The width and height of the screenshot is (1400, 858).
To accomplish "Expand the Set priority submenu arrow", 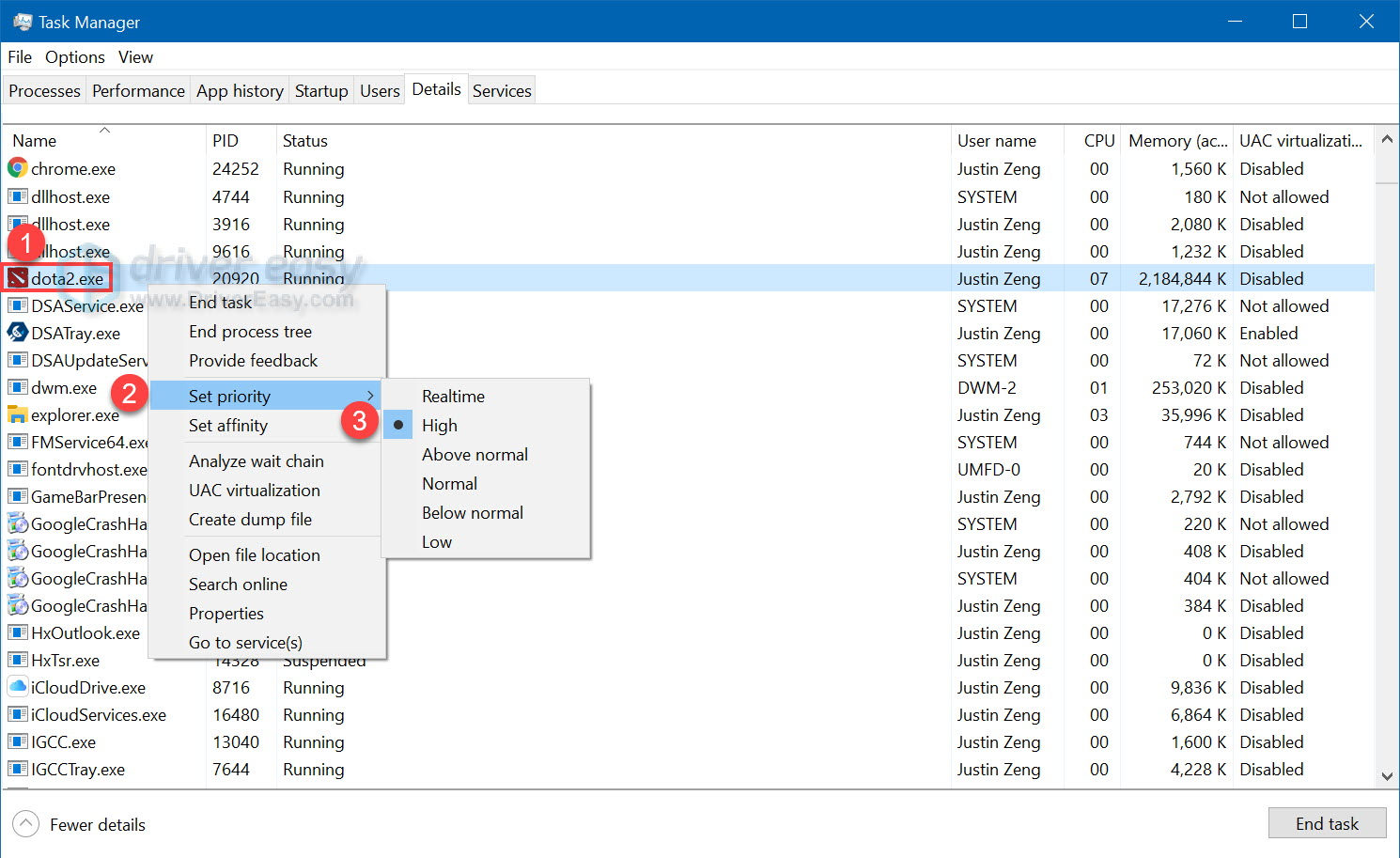I will (x=371, y=396).
